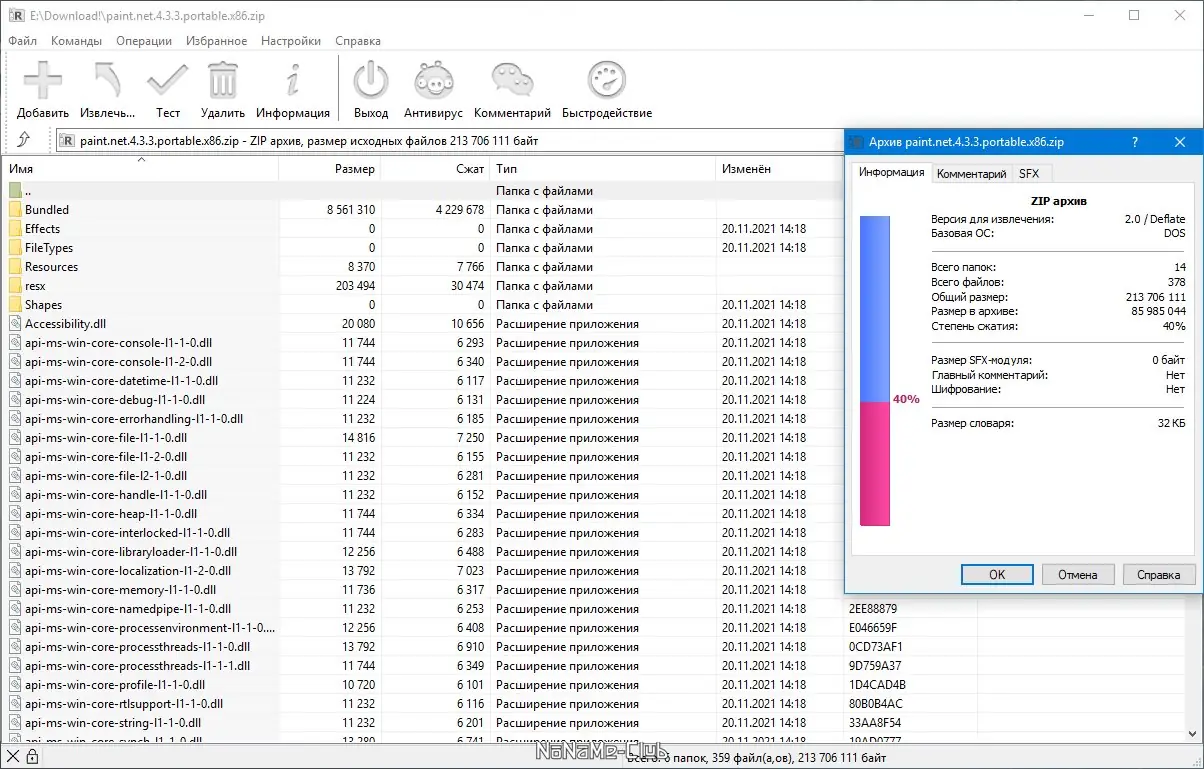
Task: Select the Информация tab in dialog
Action: (892, 172)
